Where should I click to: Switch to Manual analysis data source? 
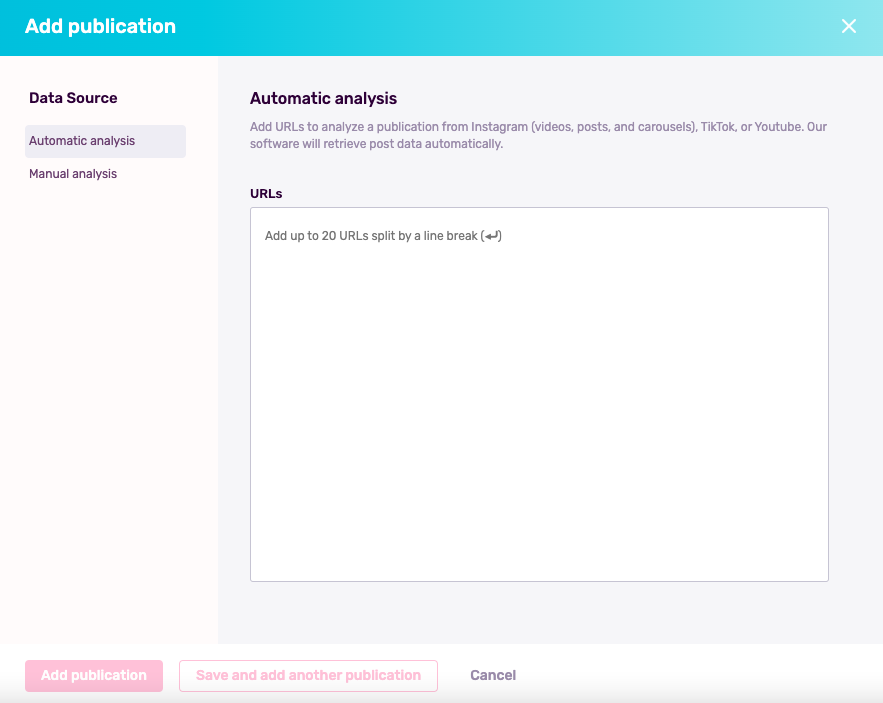pos(73,174)
